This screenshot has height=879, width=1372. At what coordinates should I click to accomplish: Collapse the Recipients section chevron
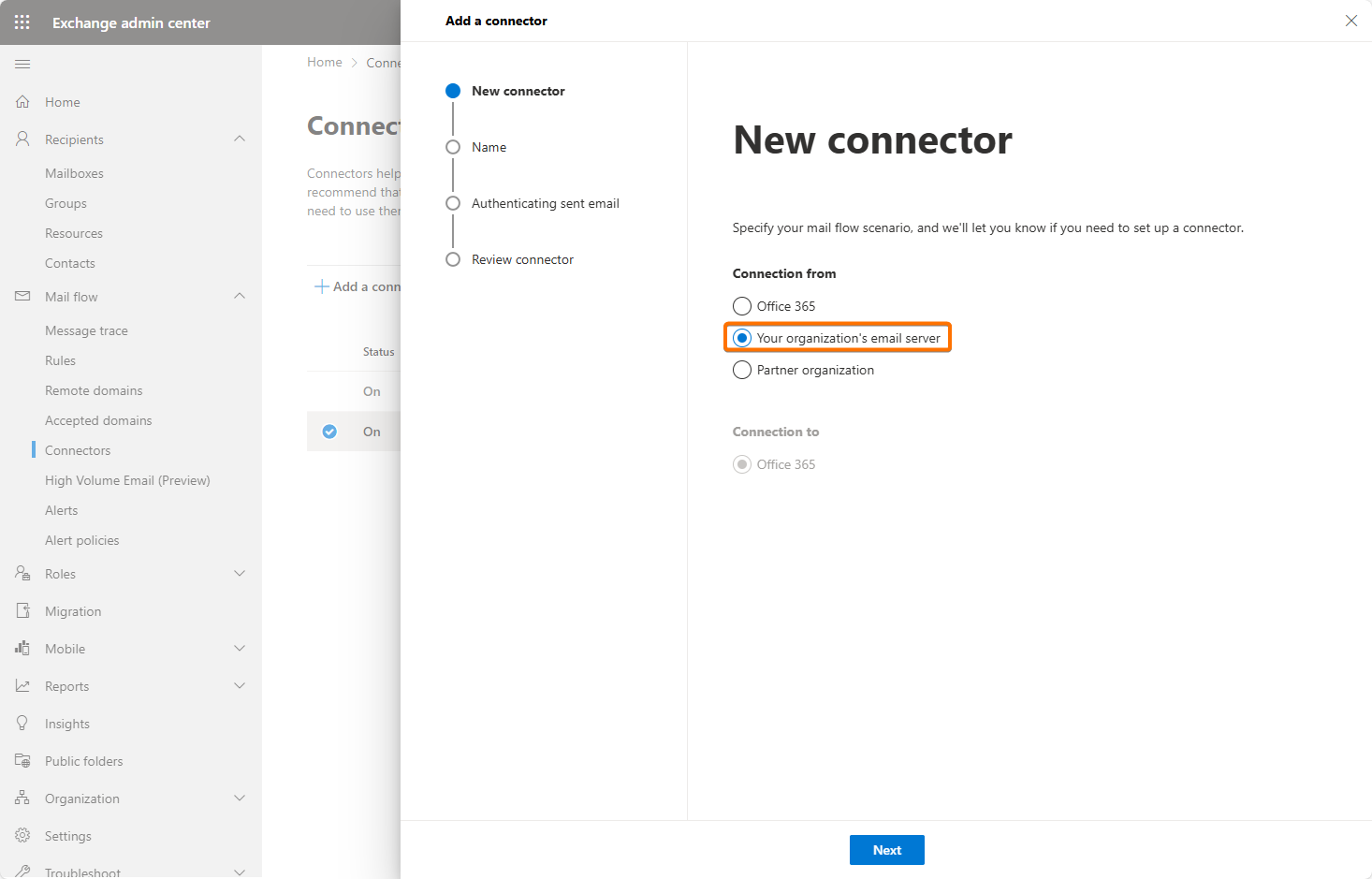point(240,139)
